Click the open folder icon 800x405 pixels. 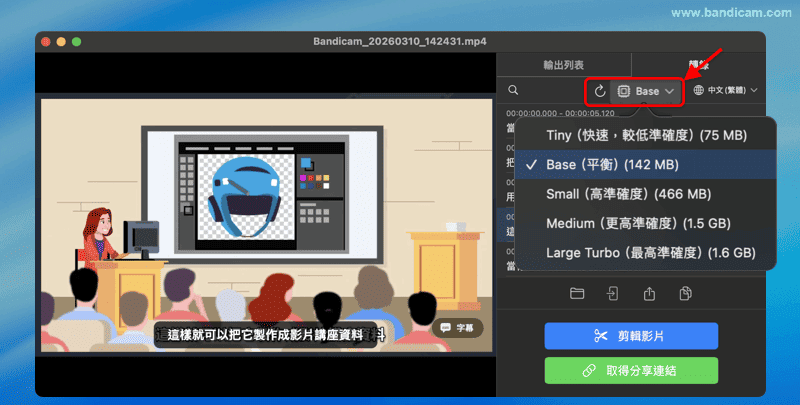(x=577, y=293)
